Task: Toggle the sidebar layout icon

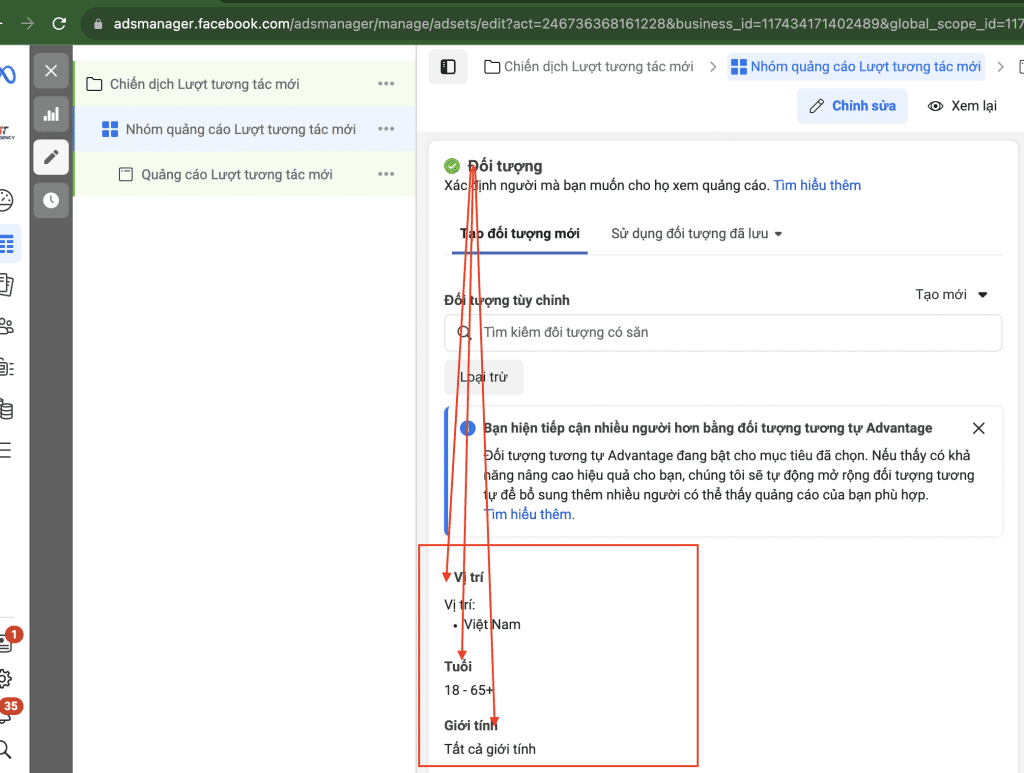Action: coord(448,67)
